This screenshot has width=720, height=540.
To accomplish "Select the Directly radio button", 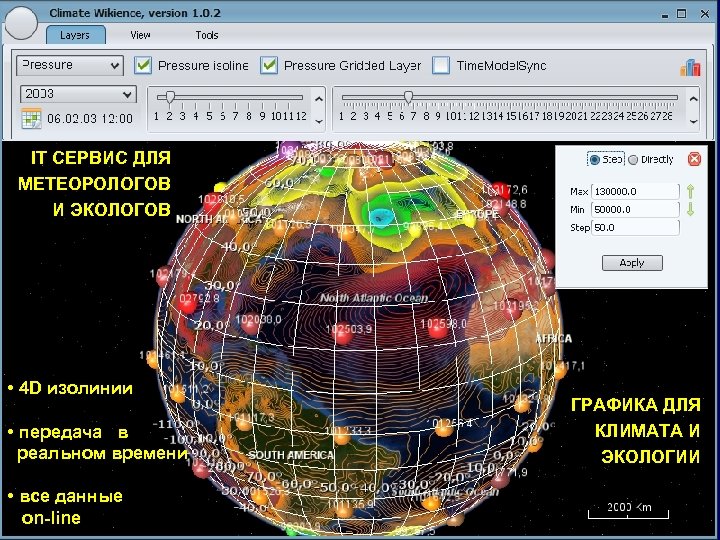I will click(x=633, y=160).
